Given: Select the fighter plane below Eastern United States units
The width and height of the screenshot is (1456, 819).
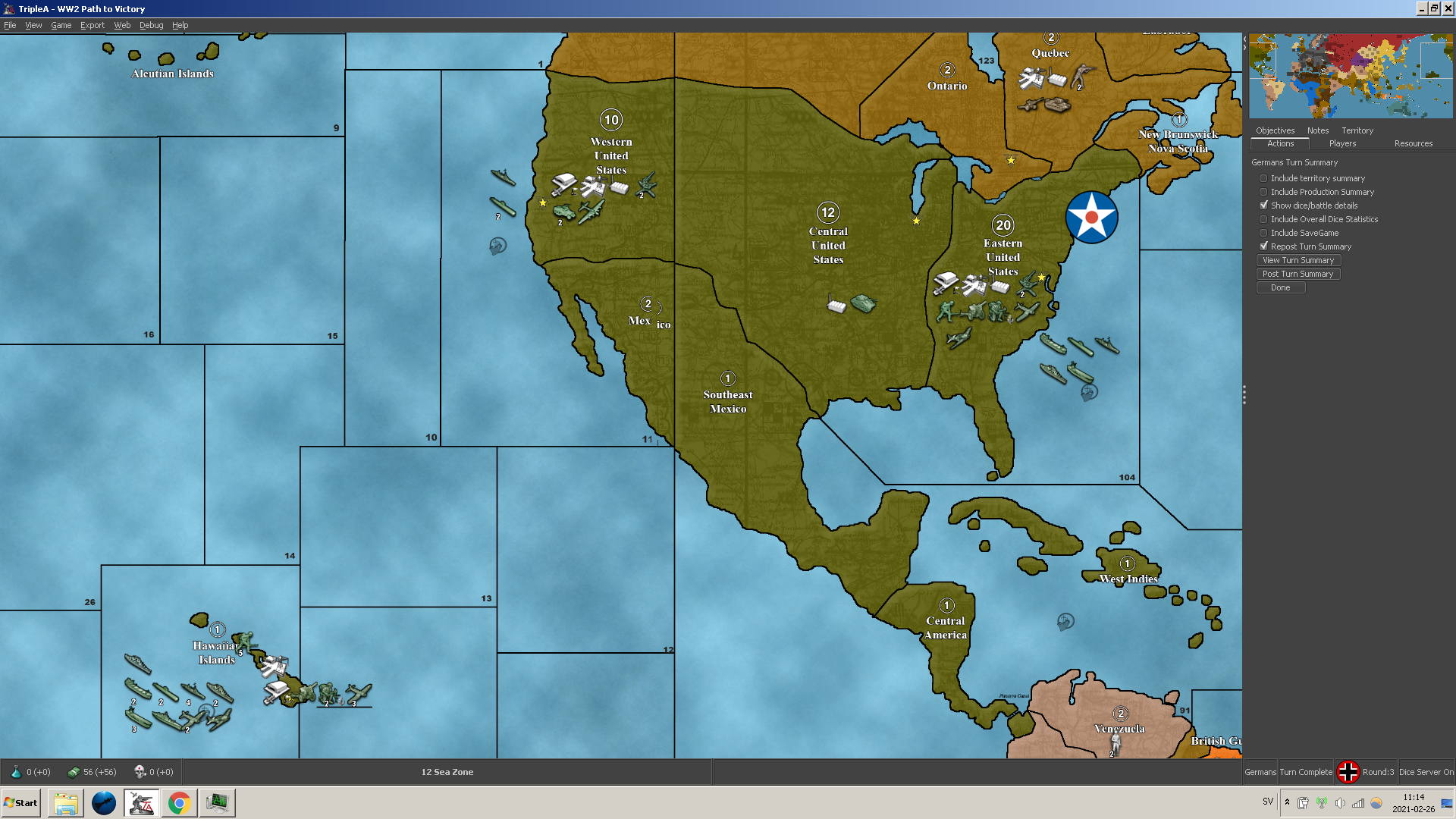Looking at the screenshot, I should (959, 337).
